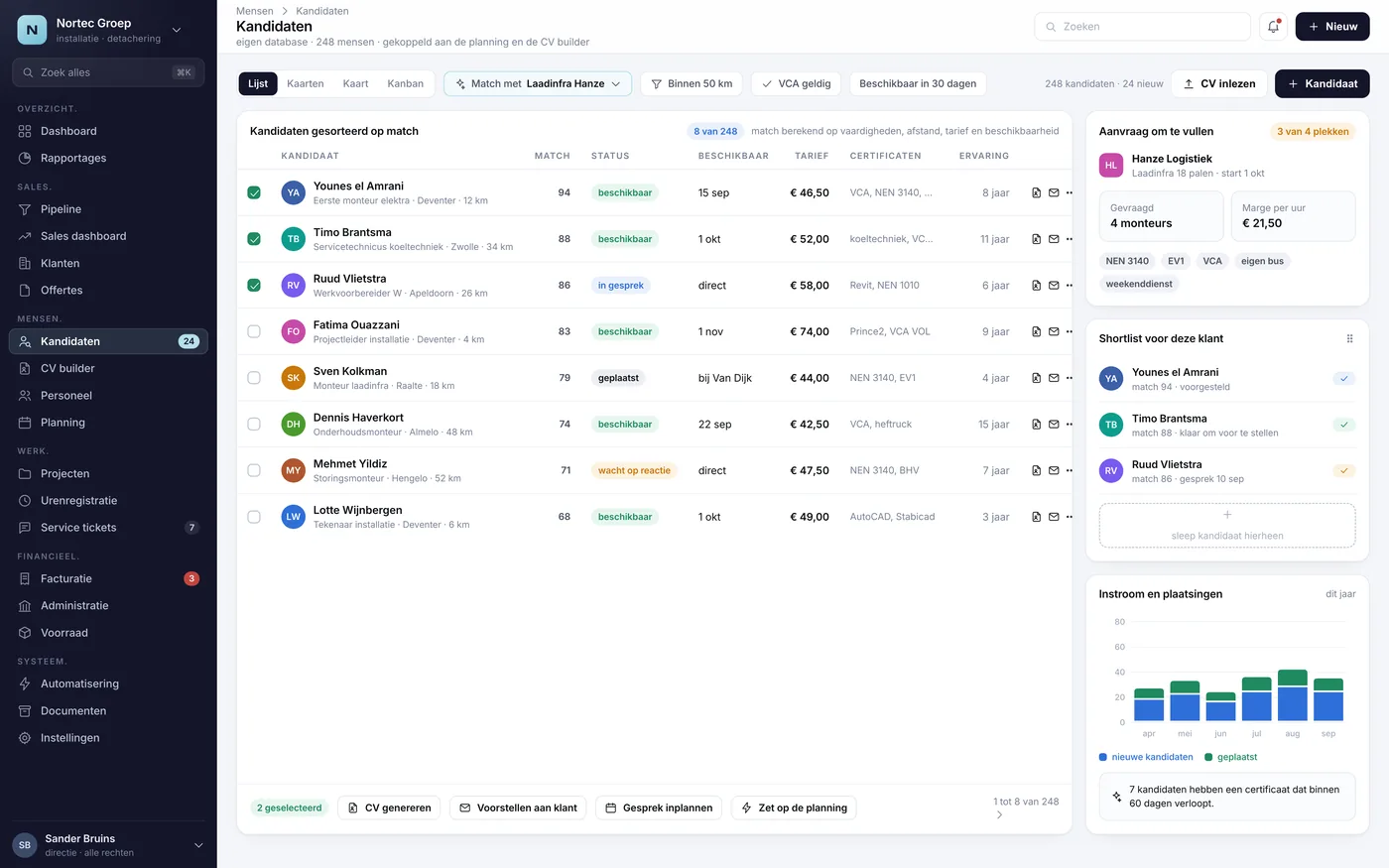The image size is (1389, 868).
Task: Go to Rapportages in sidebar
Action: (108, 158)
